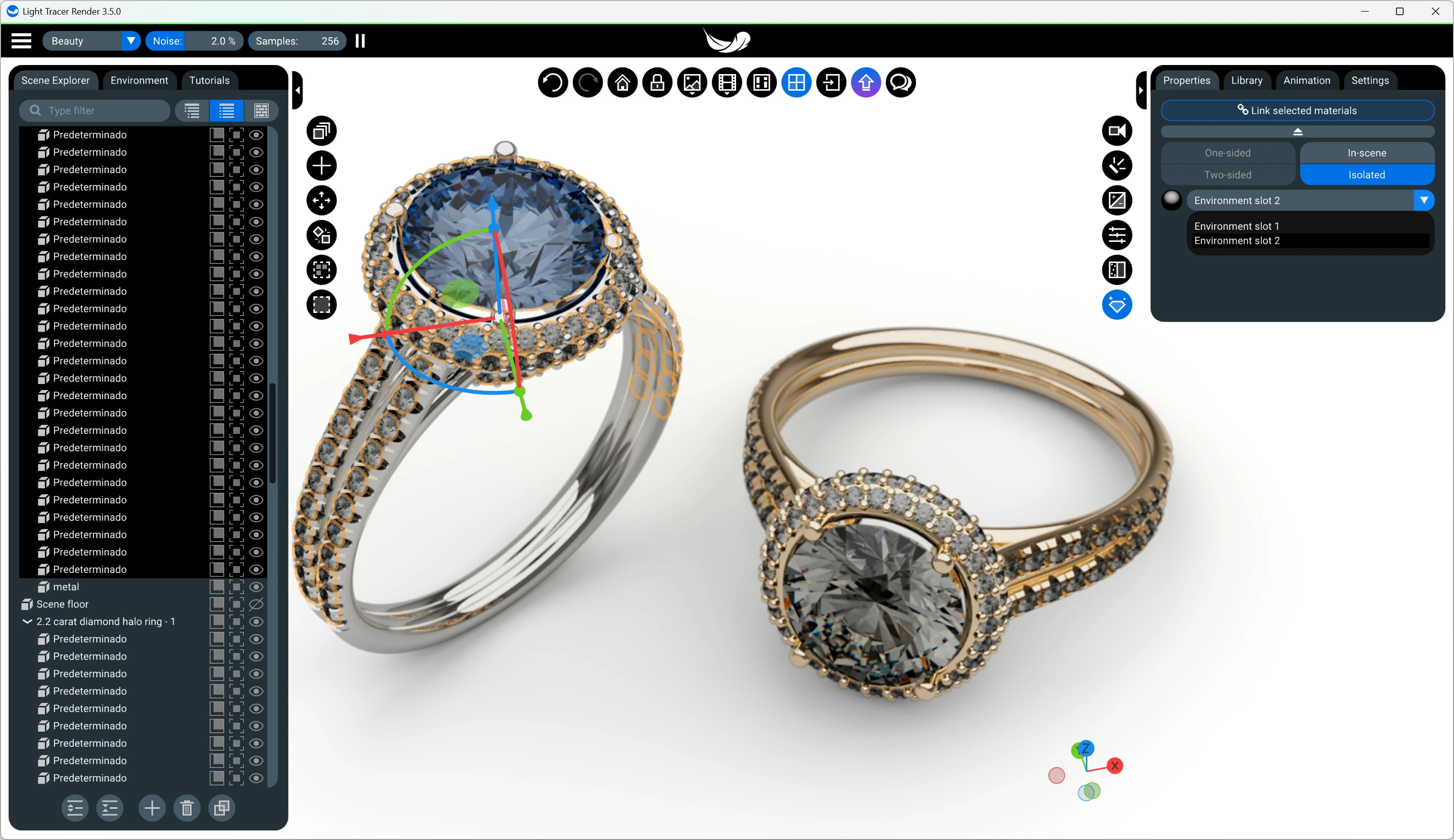Click the import scene icon
Image resolution: width=1454 pixels, height=840 pixels.
831,83
